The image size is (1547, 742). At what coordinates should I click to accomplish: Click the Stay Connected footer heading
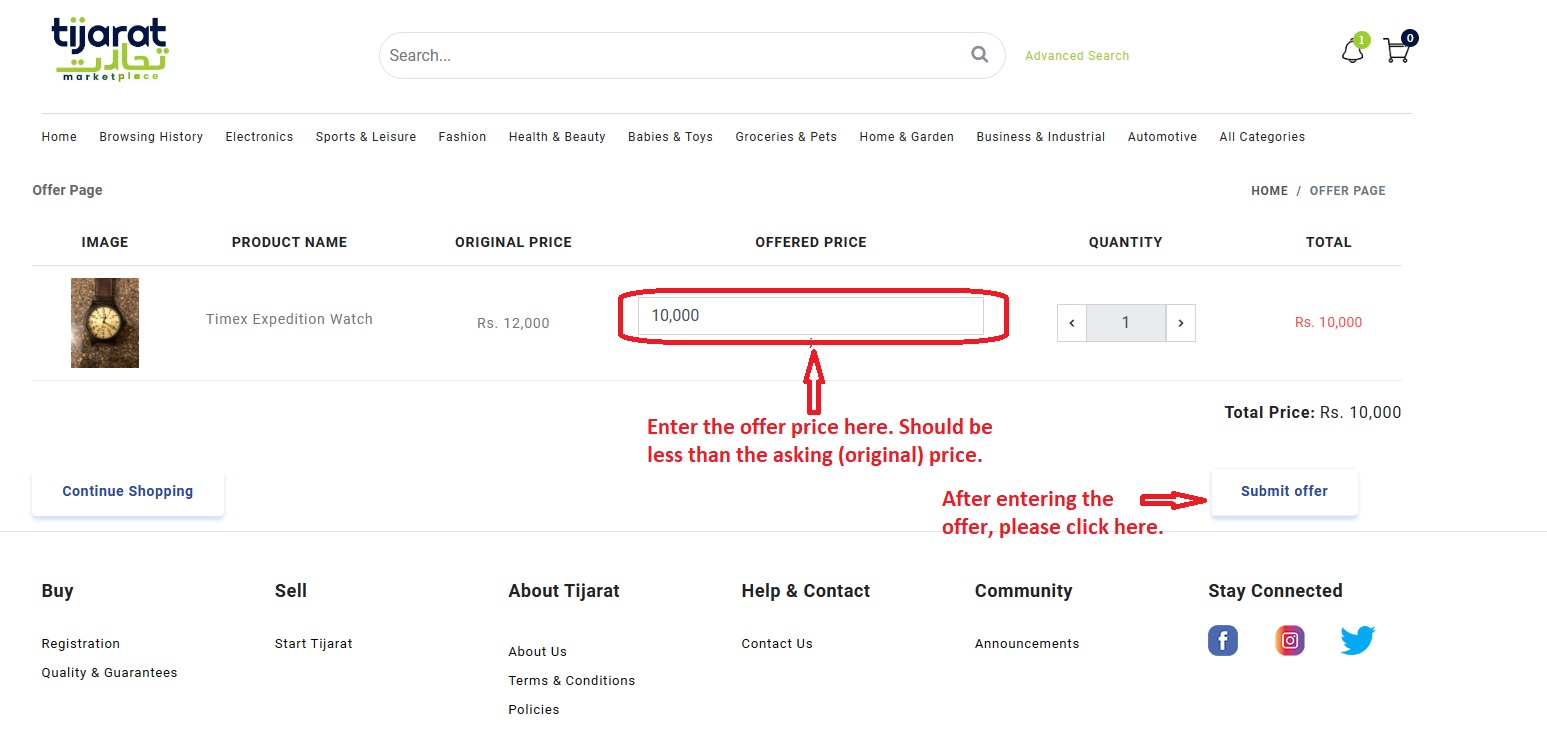1275,591
